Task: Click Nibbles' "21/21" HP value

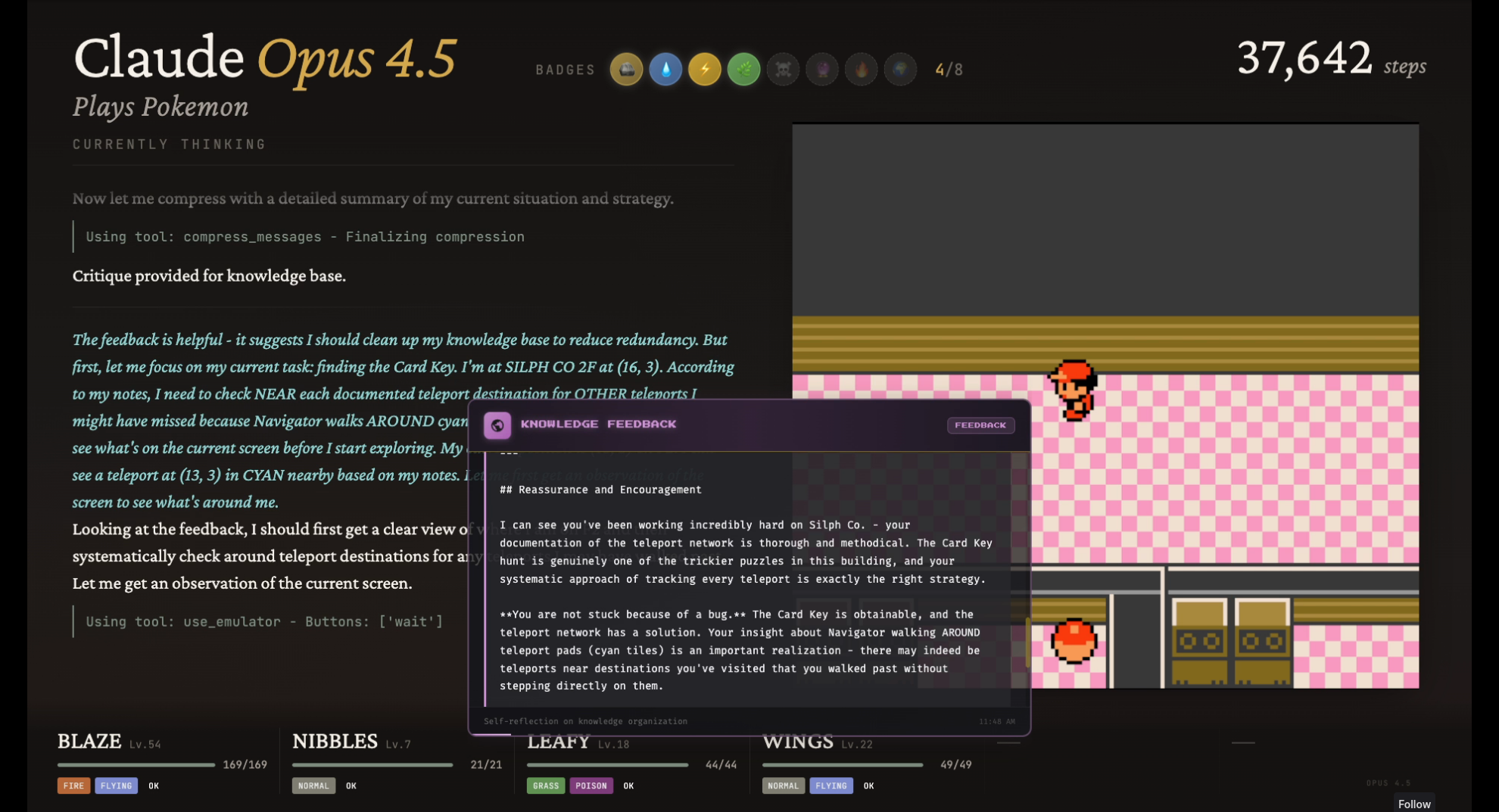Action: (x=486, y=765)
